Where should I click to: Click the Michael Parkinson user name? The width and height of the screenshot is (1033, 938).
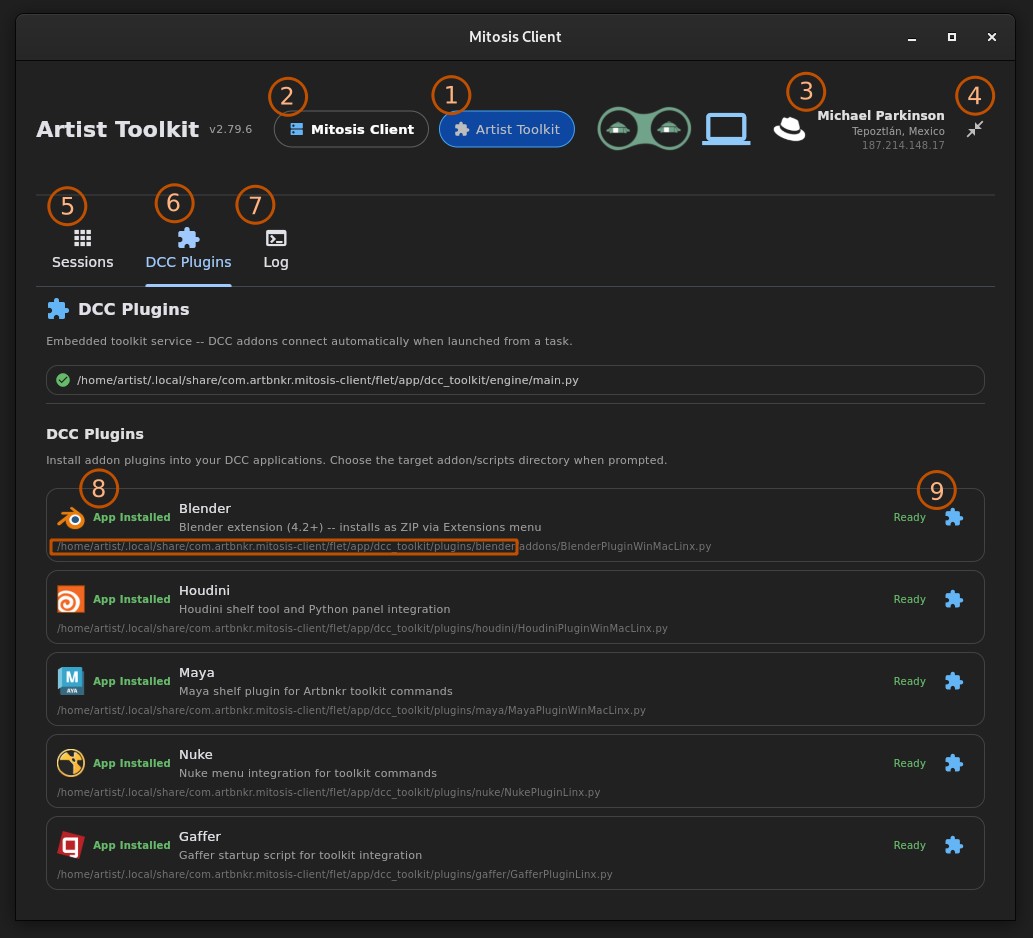pyautogui.click(x=881, y=115)
